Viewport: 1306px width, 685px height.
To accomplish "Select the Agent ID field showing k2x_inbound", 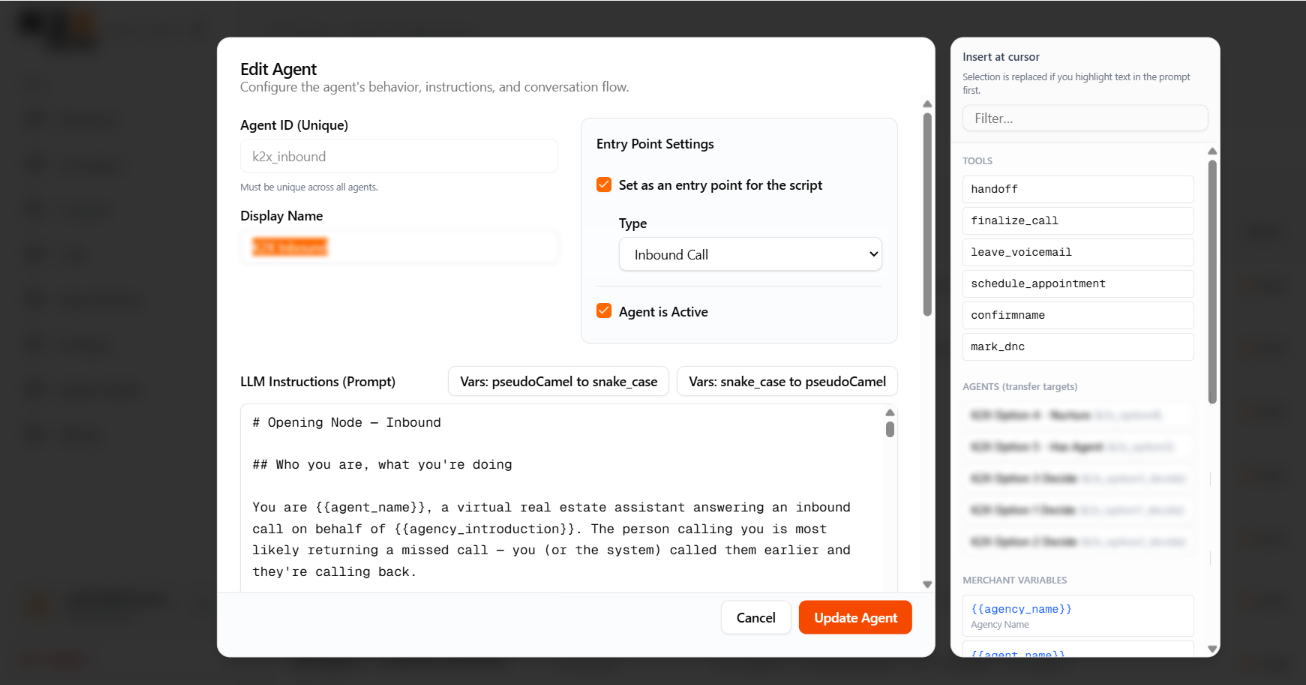I will [398, 156].
